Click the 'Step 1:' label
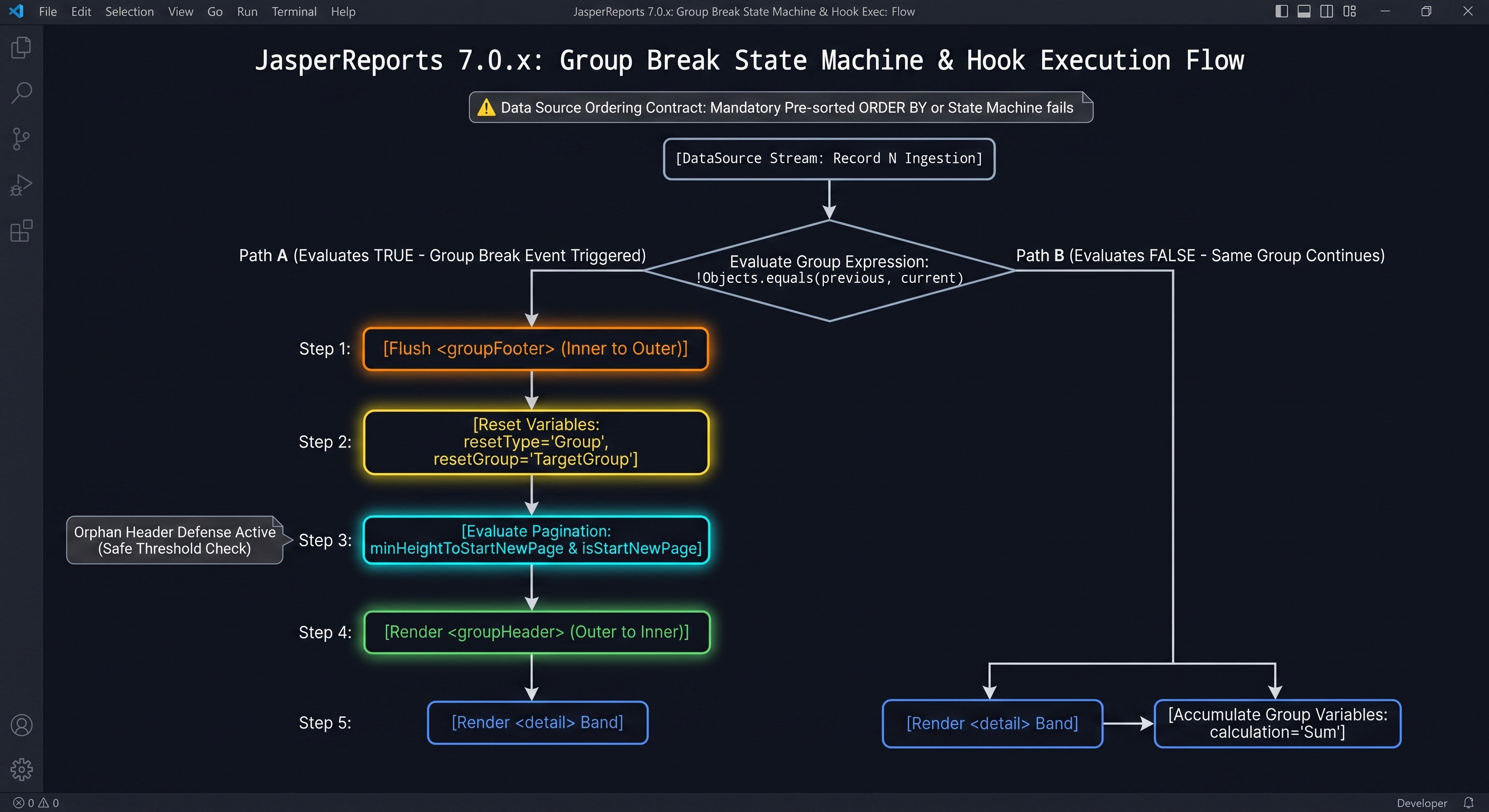 (x=325, y=348)
